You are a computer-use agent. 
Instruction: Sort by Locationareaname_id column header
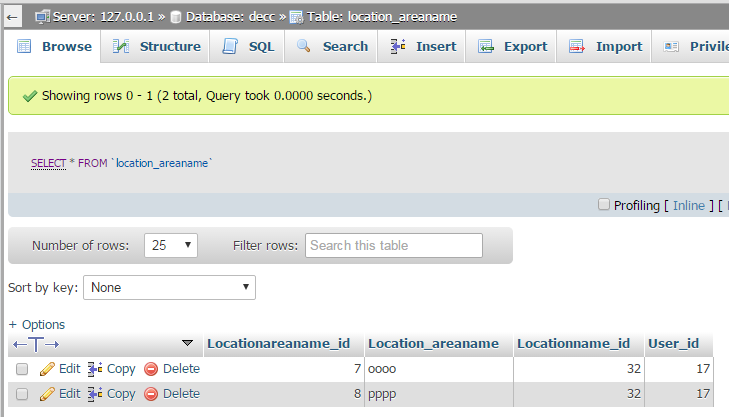[x=278, y=344]
